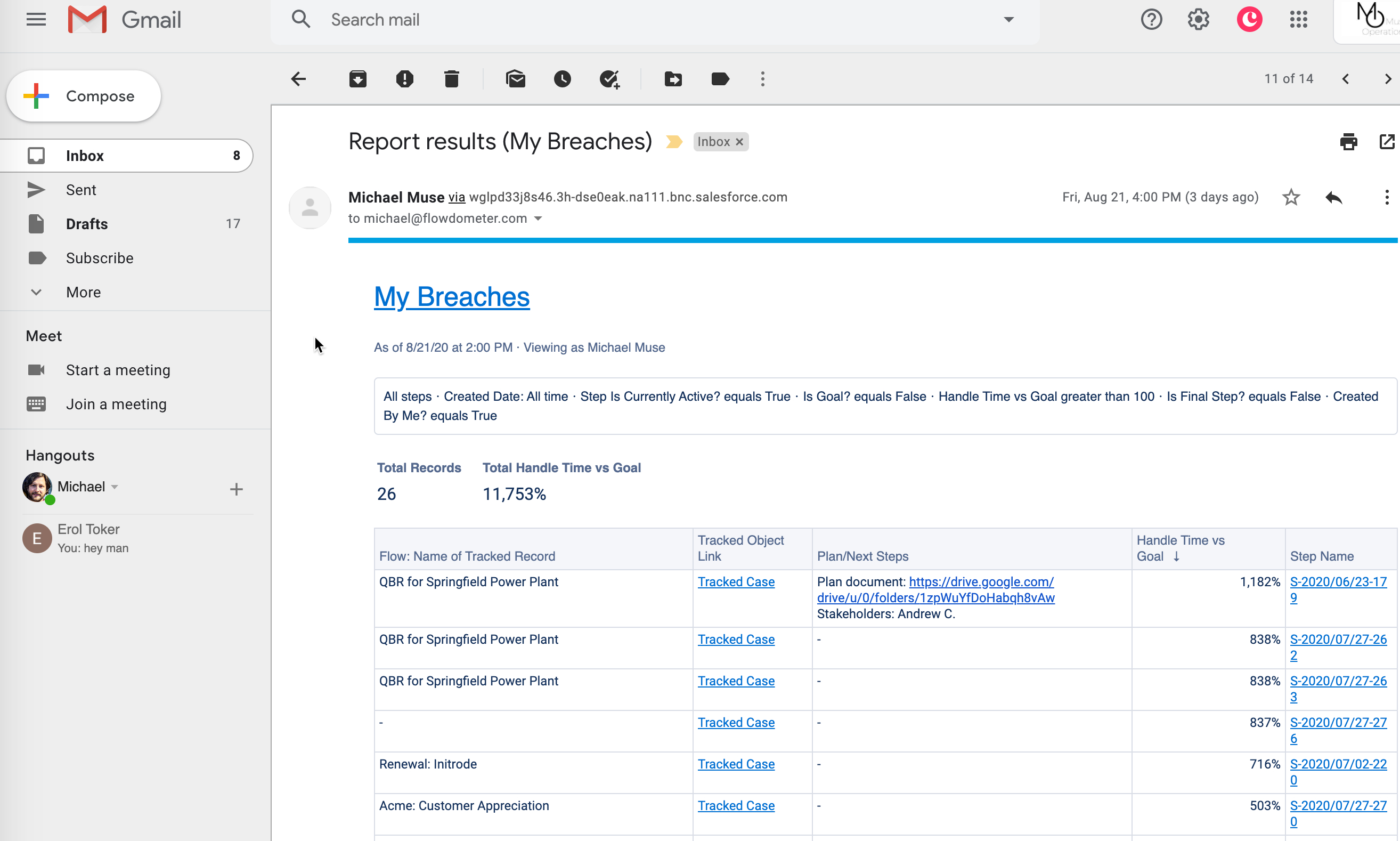Print this email
The height and width of the screenshot is (841, 1400).
coord(1348,142)
